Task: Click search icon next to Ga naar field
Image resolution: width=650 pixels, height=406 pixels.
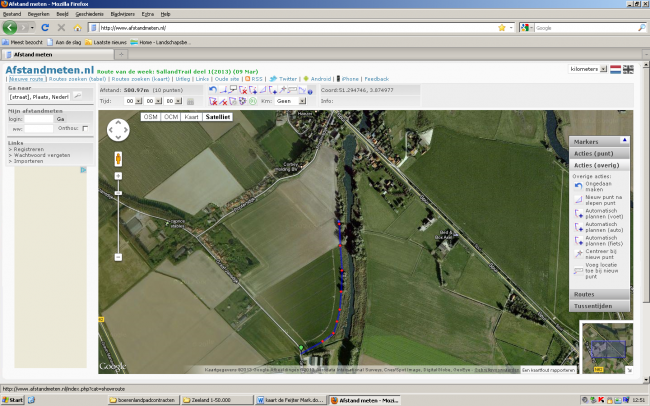Action: pyautogui.click(x=77, y=96)
